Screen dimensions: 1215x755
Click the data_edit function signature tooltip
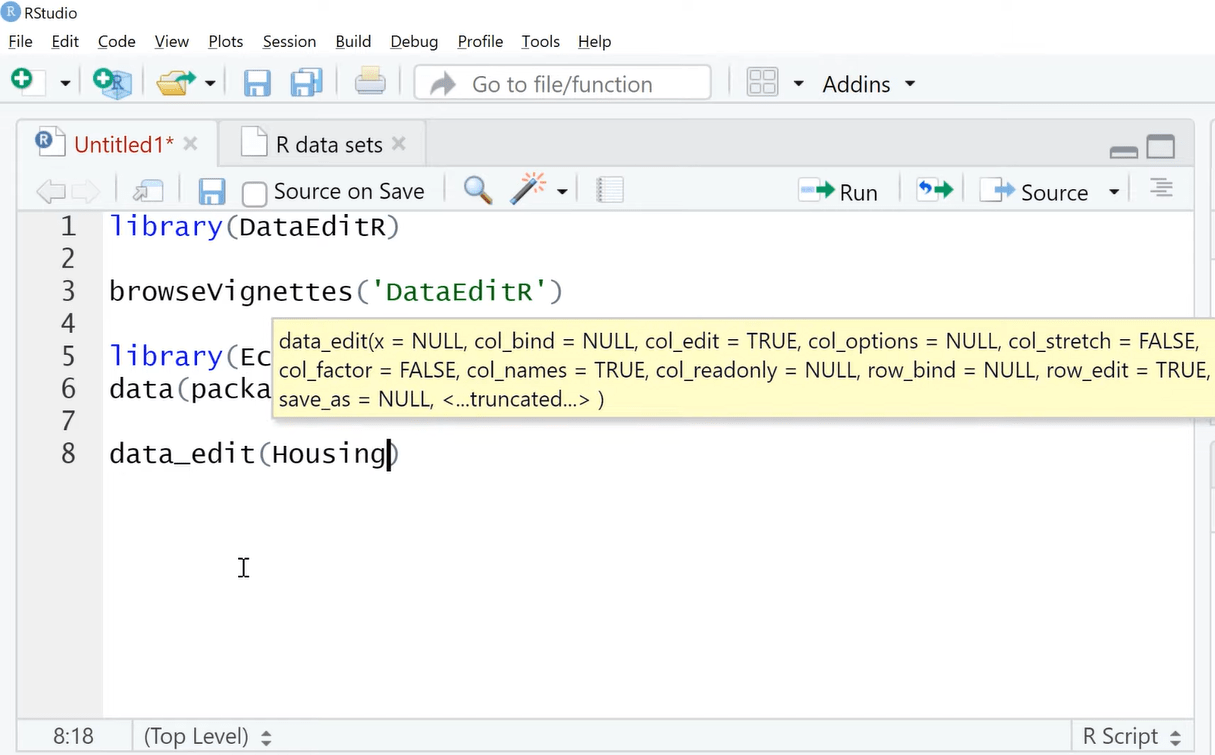pos(743,370)
